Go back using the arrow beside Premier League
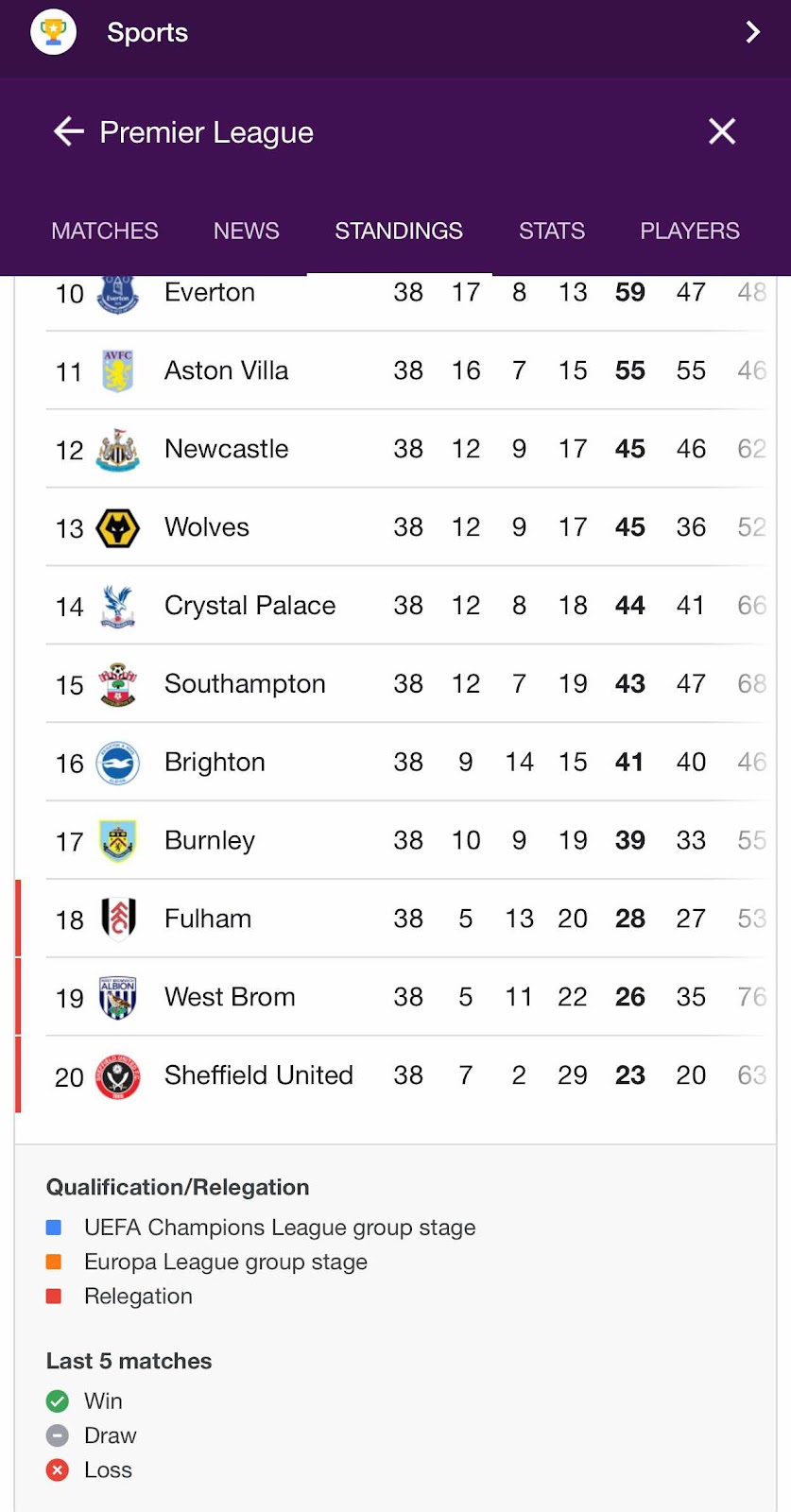The image size is (791, 1512). coord(68,131)
